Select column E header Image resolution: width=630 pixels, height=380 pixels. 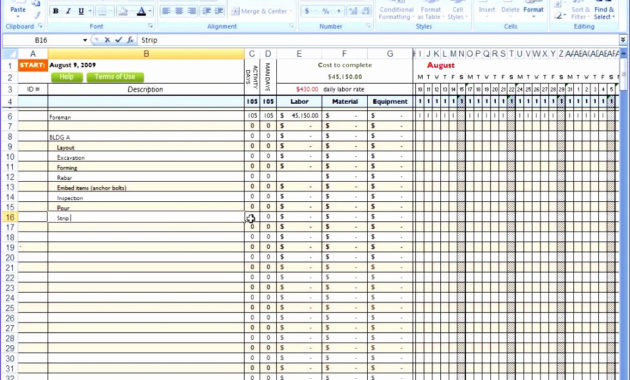299,54
